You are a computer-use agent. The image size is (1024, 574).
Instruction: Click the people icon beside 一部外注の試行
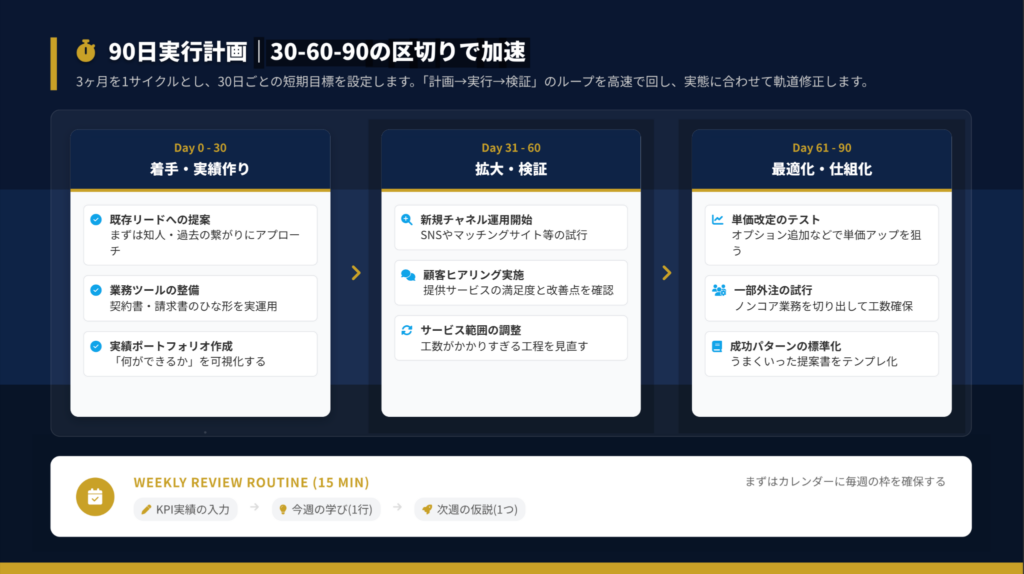(718, 290)
